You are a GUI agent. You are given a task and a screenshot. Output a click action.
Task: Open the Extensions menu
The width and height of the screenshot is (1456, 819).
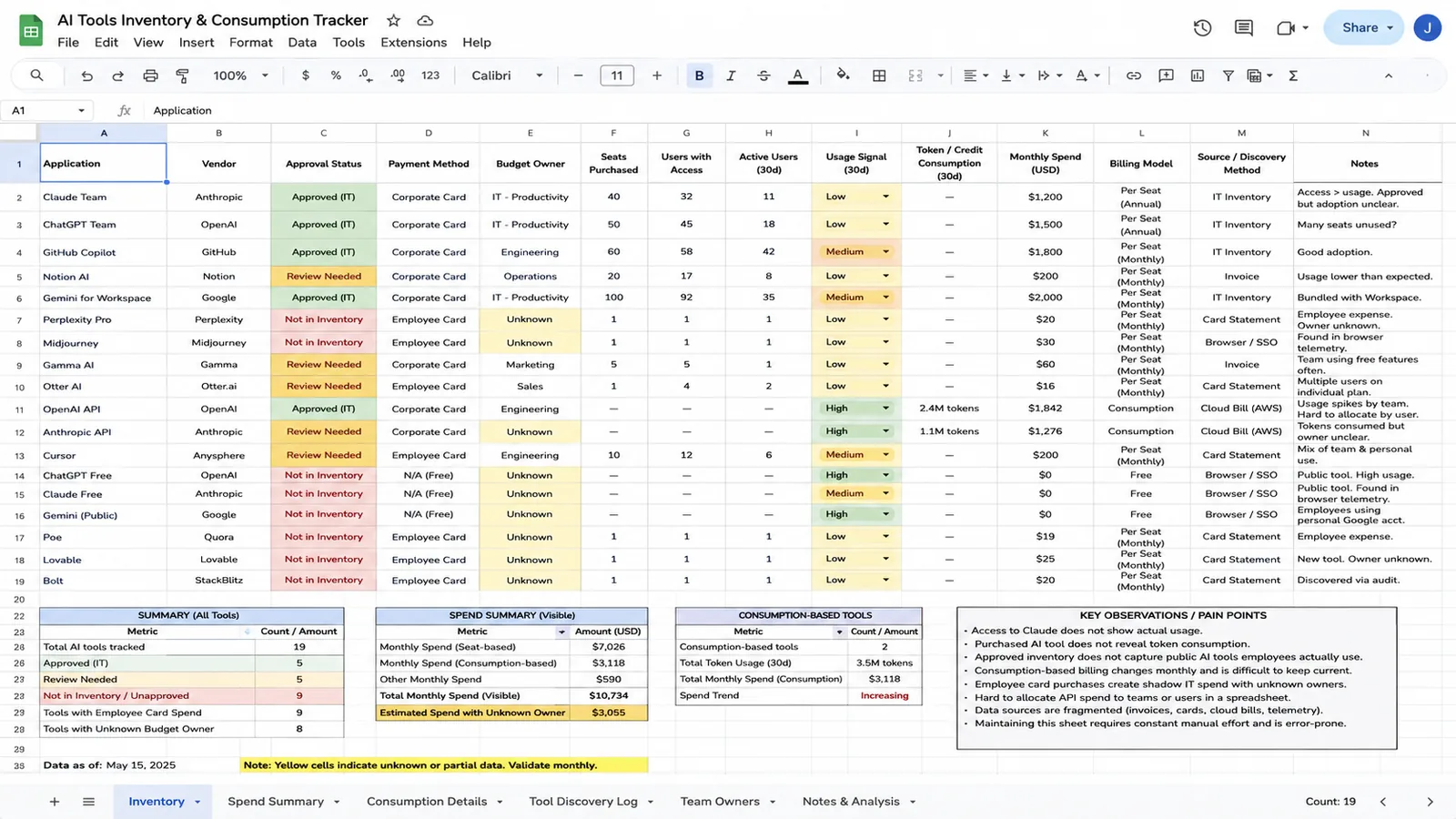tap(413, 42)
